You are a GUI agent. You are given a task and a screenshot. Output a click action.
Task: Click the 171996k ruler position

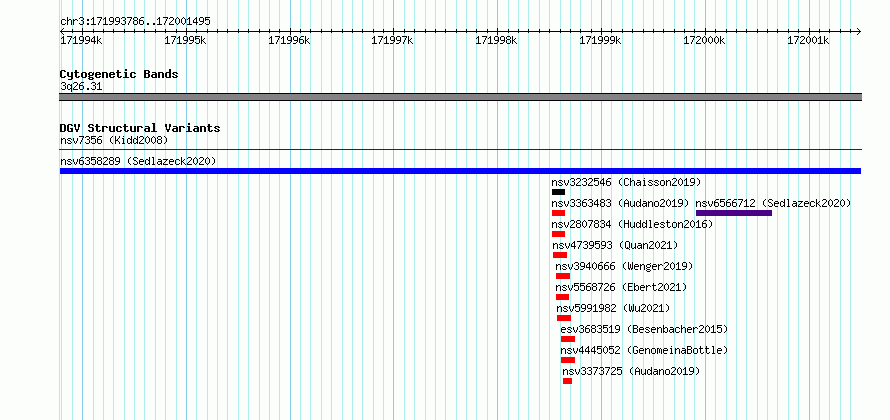[x=289, y=41]
